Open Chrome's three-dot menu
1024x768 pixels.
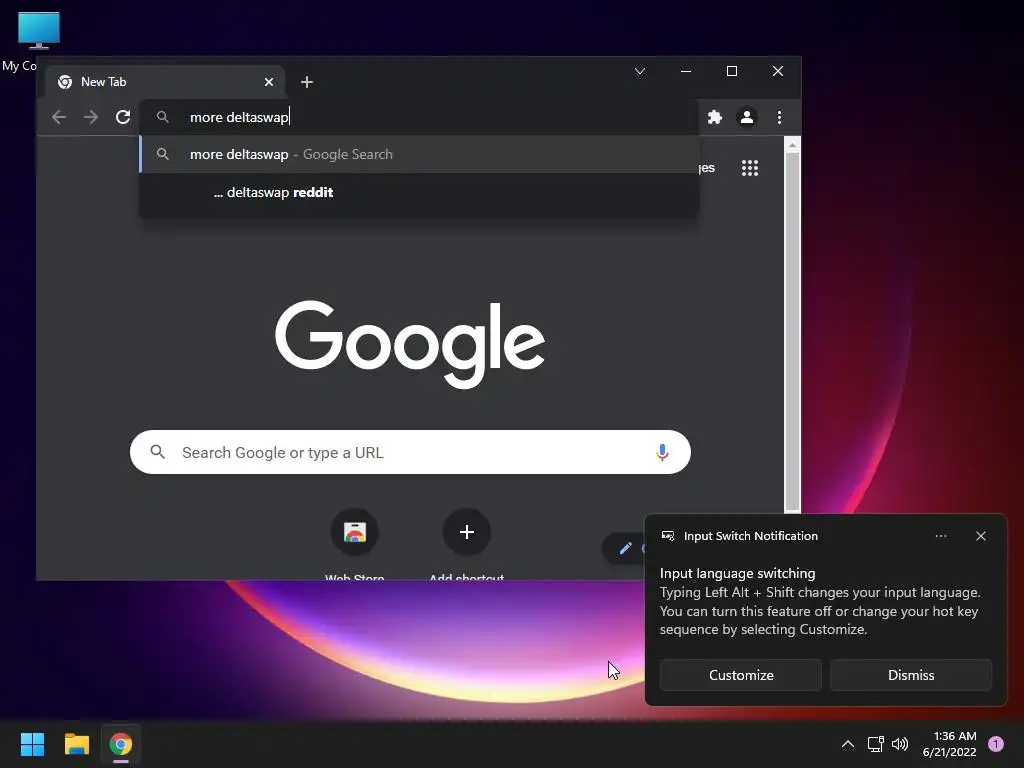779,117
